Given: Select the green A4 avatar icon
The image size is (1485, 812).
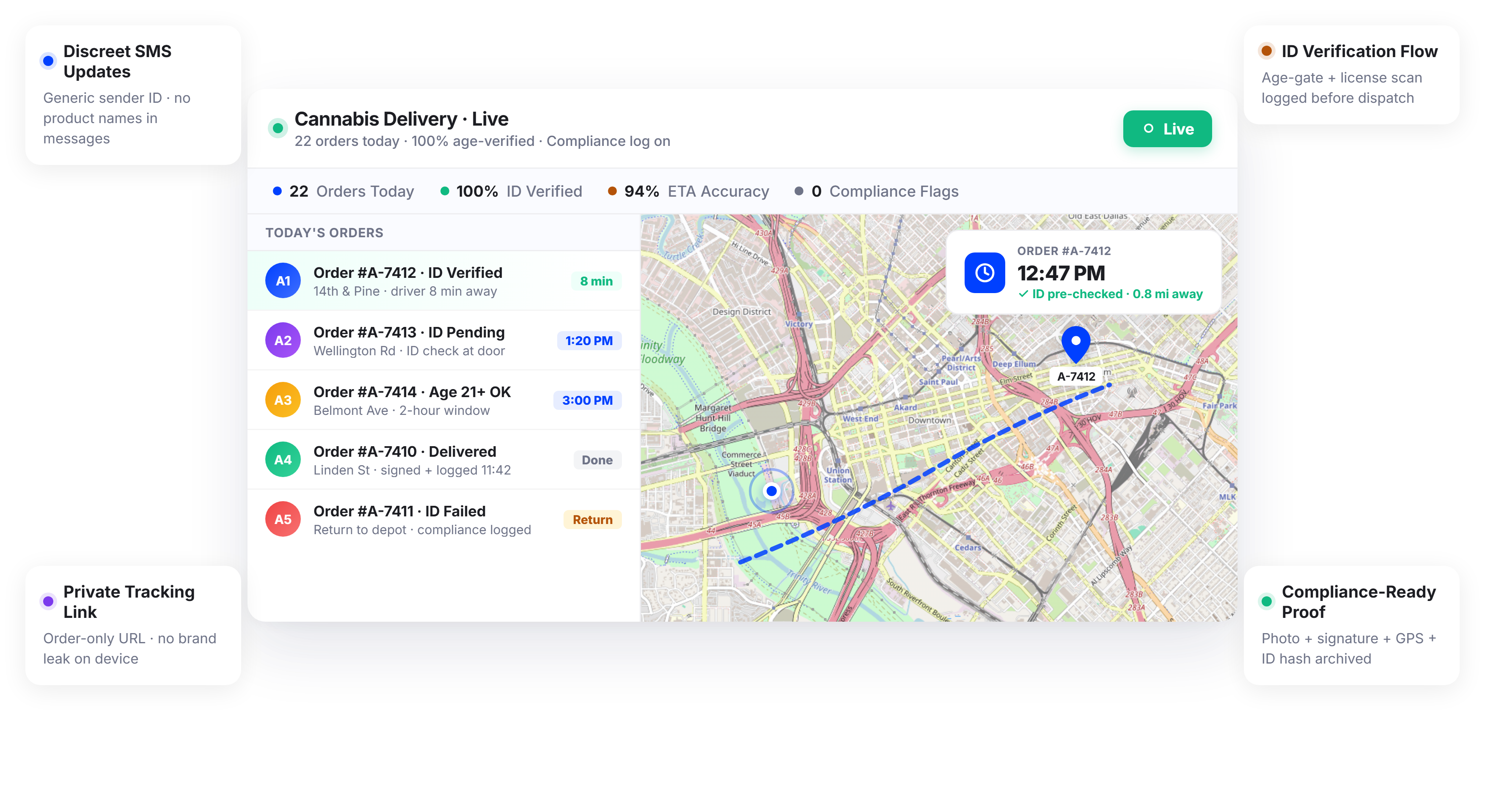Looking at the screenshot, I should click(283, 459).
